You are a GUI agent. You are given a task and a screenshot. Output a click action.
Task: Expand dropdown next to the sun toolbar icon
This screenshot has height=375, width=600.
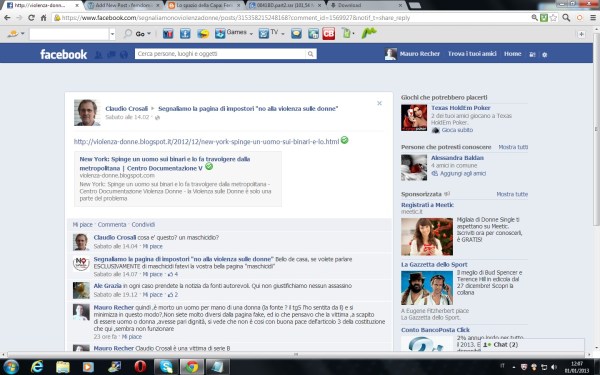click(23, 34)
